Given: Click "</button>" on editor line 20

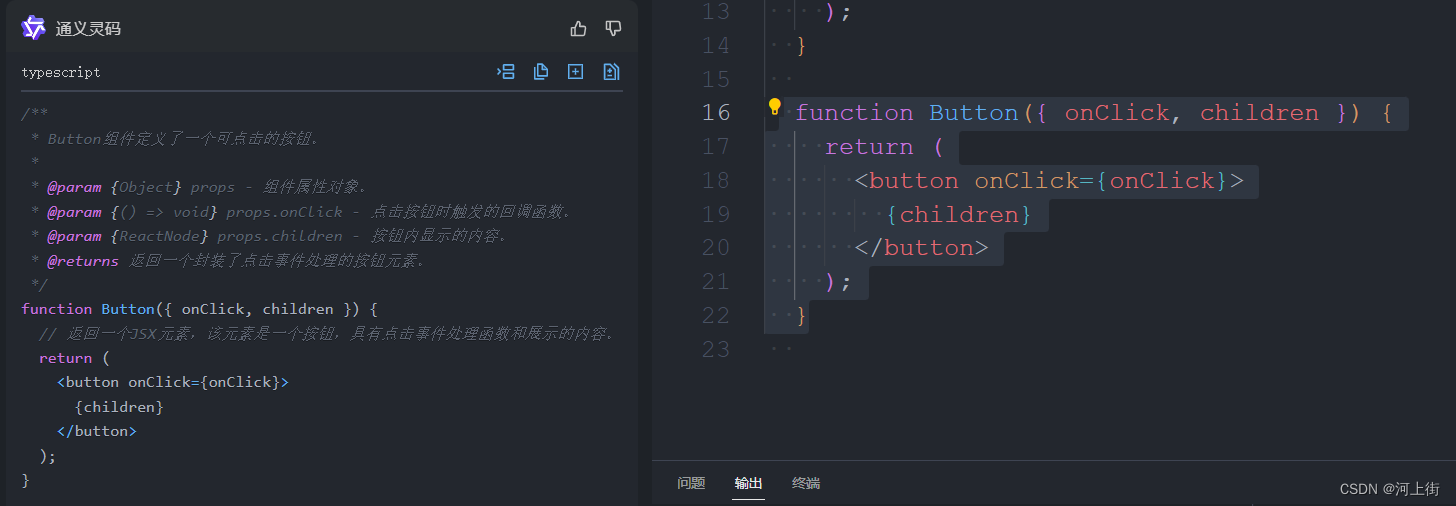Looking at the screenshot, I should pyautogui.click(x=921, y=248).
